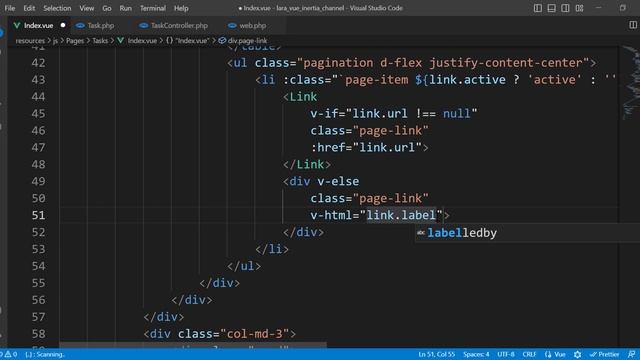640x360 pixels.
Task: Click the notifications icon in status bar
Action: [x=631, y=354]
